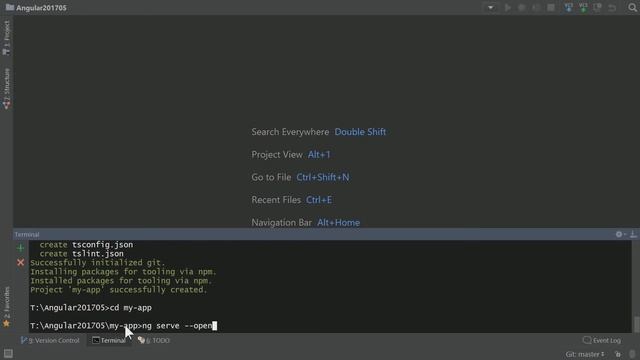Toggle tool window buttons icon bottom-left
640x360 pixels.
[8, 353]
